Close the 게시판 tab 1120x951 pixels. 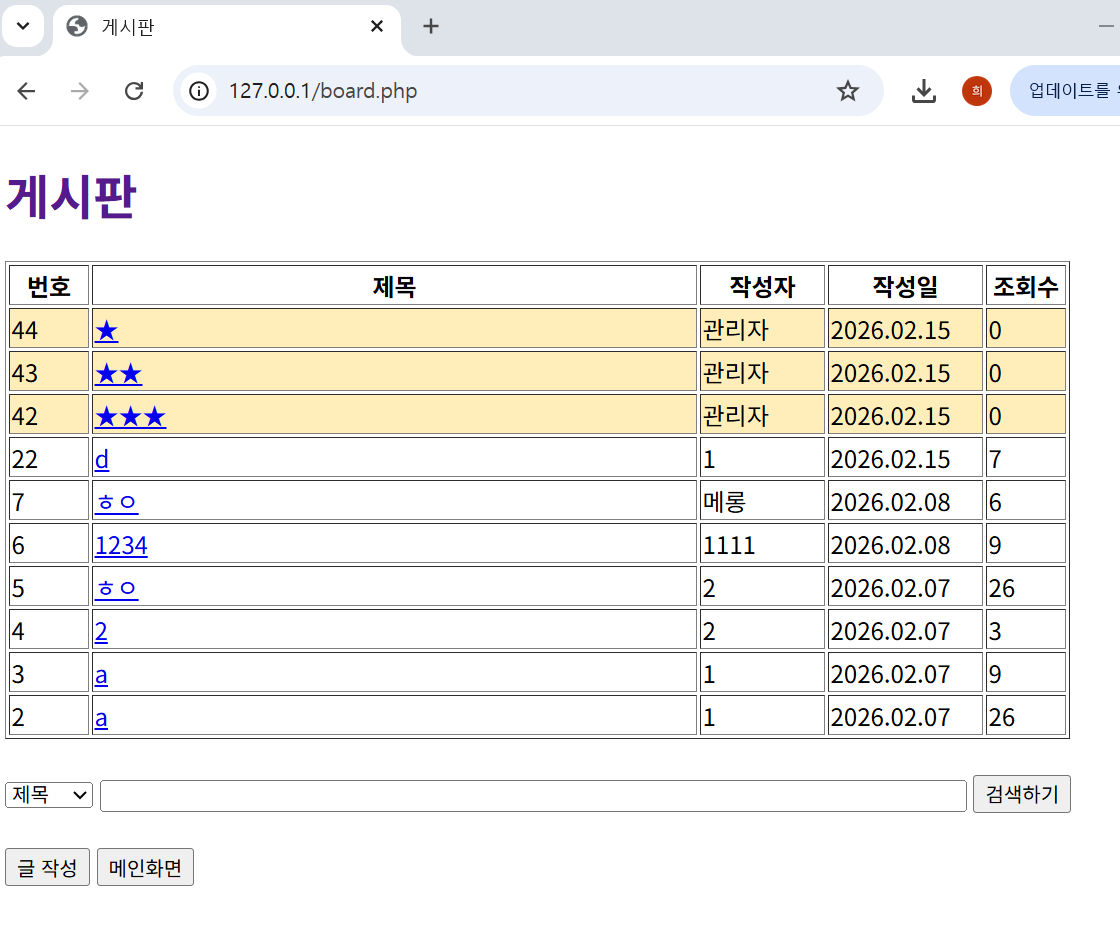click(377, 26)
